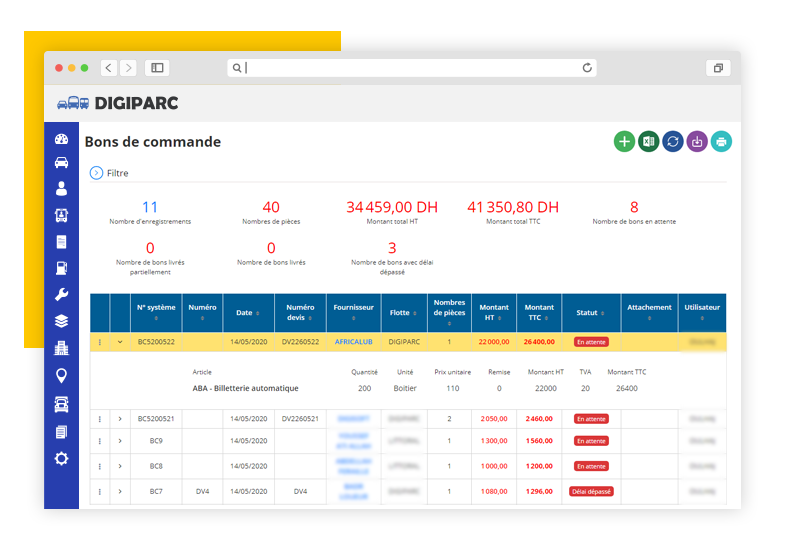Open the AFRICALUB supplier link

(x=353, y=342)
